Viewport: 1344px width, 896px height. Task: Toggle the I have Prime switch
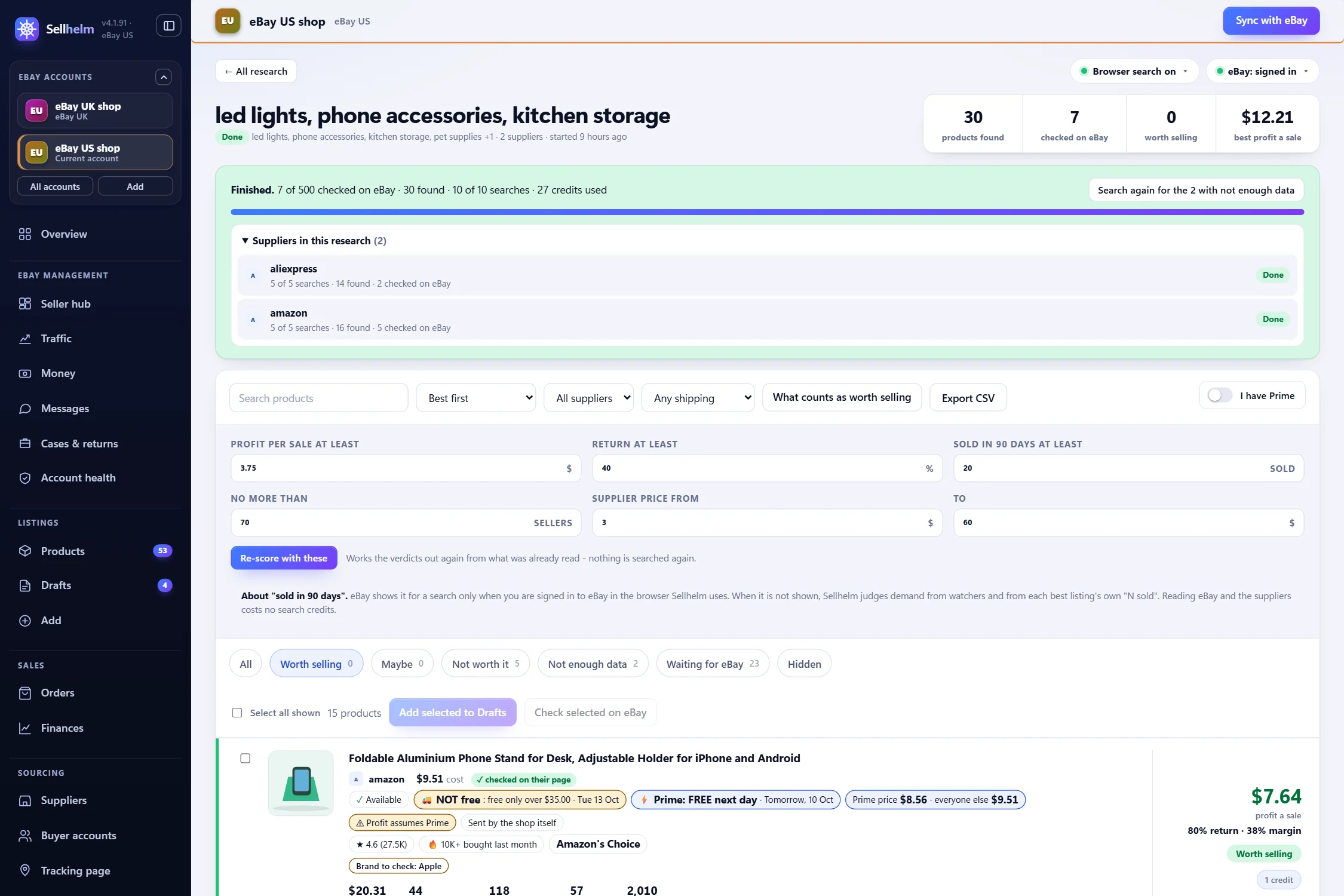tap(1219, 395)
